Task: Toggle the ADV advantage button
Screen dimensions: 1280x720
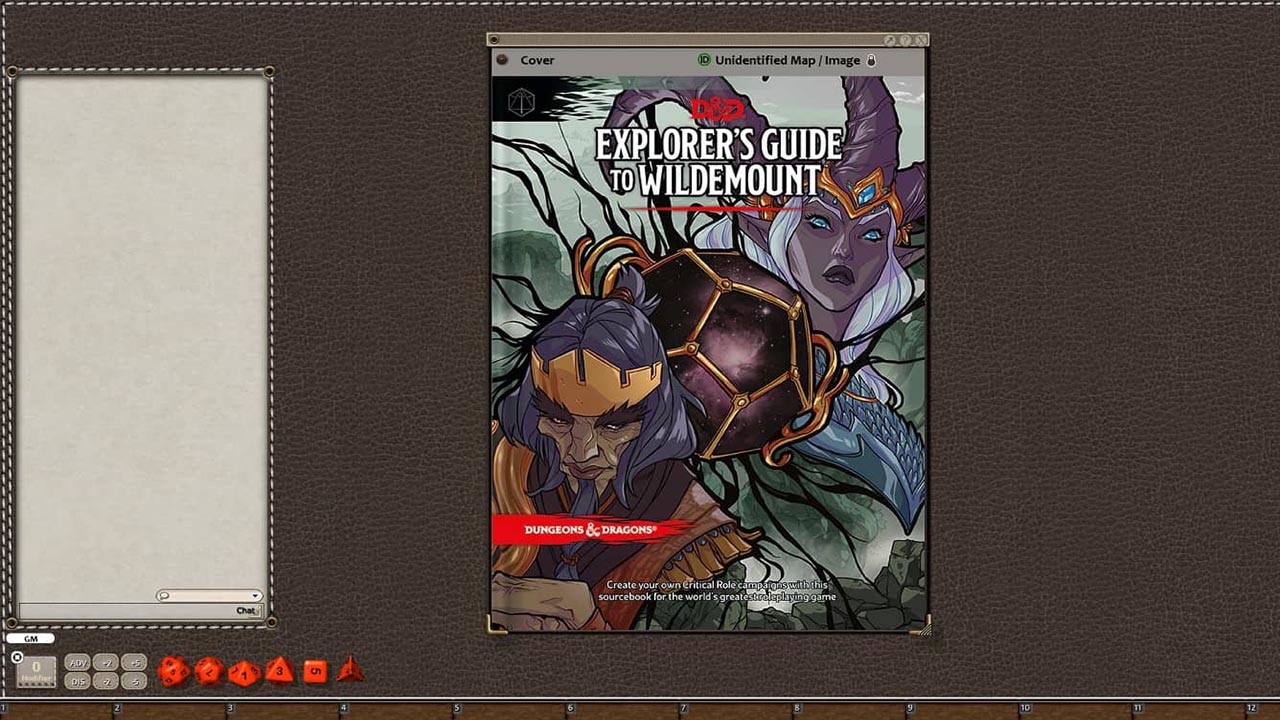Action: pyautogui.click(x=77, y=662)
